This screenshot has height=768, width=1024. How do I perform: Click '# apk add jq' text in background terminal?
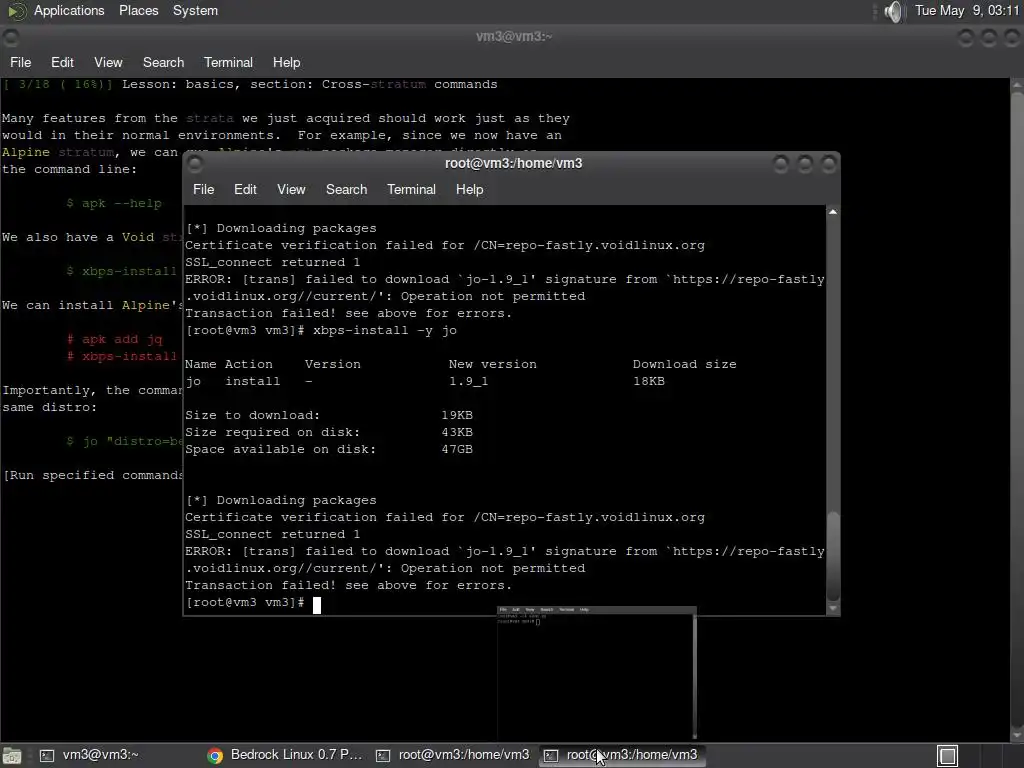click(x=114, y=339)
